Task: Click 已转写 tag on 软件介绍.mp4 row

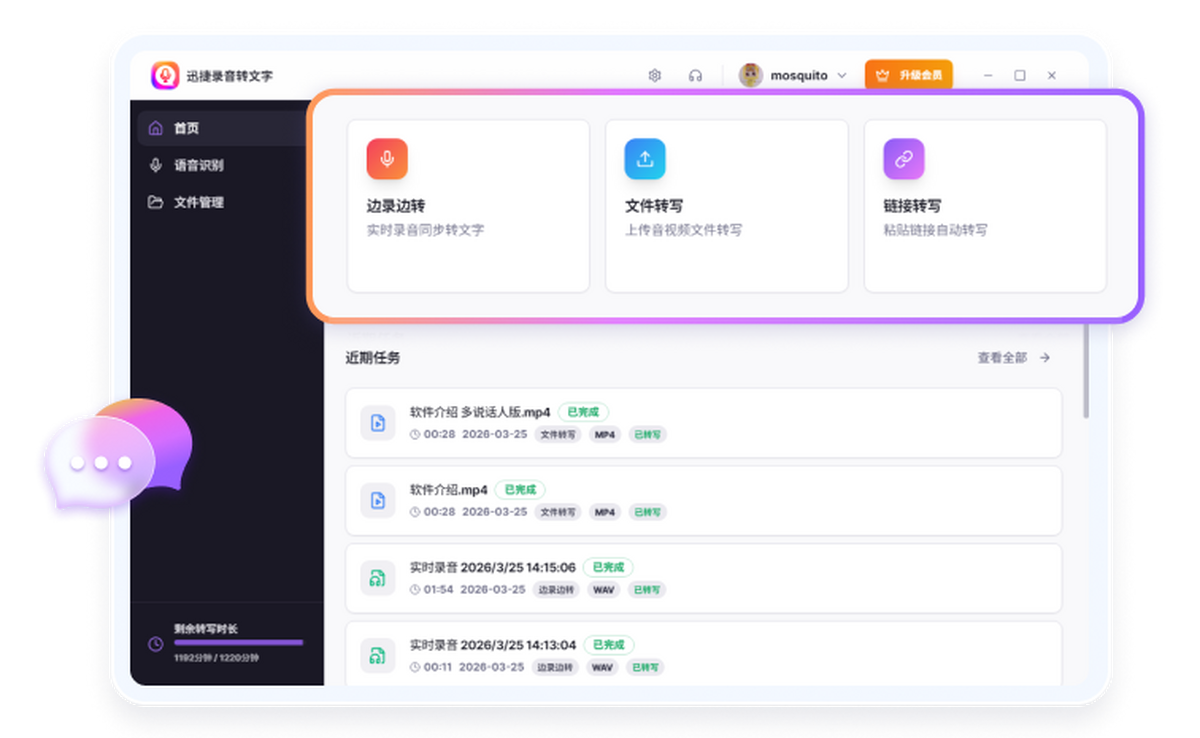Action: (648, 512)
